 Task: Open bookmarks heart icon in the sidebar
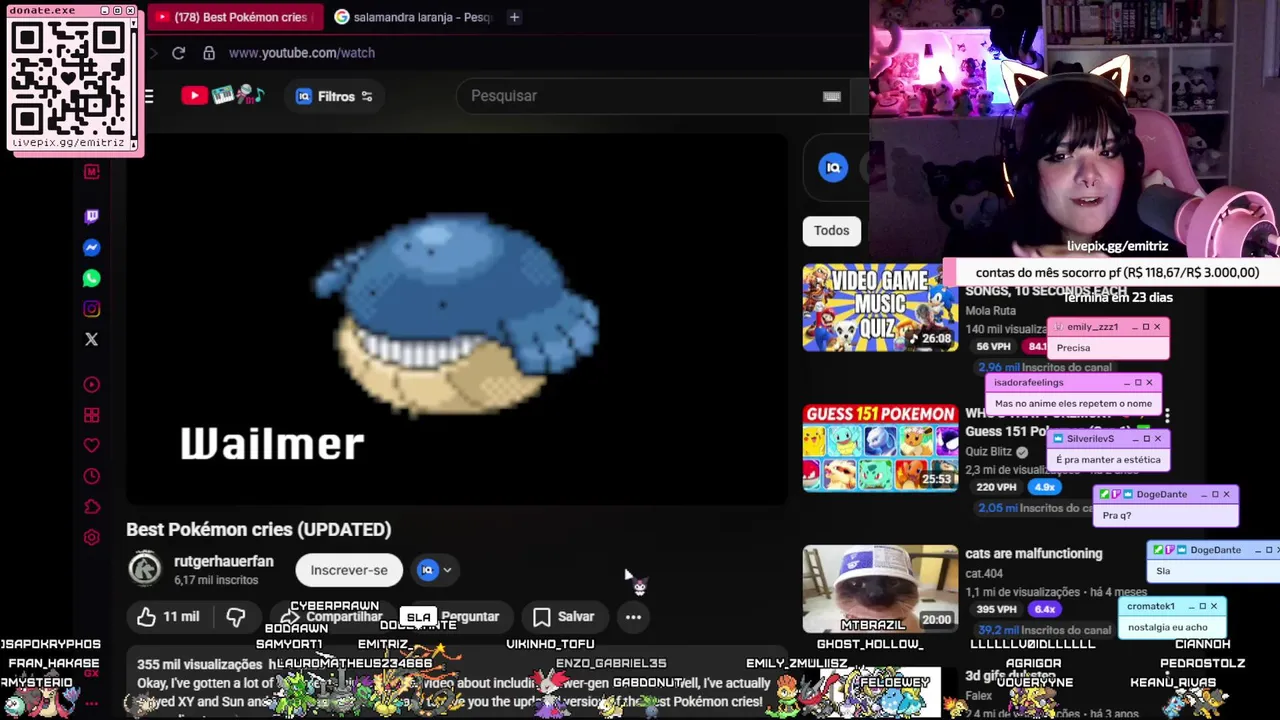(92, 445)
